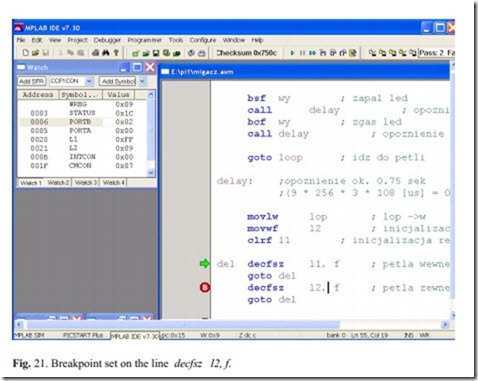Select the STATUS row in Watch

82,113
